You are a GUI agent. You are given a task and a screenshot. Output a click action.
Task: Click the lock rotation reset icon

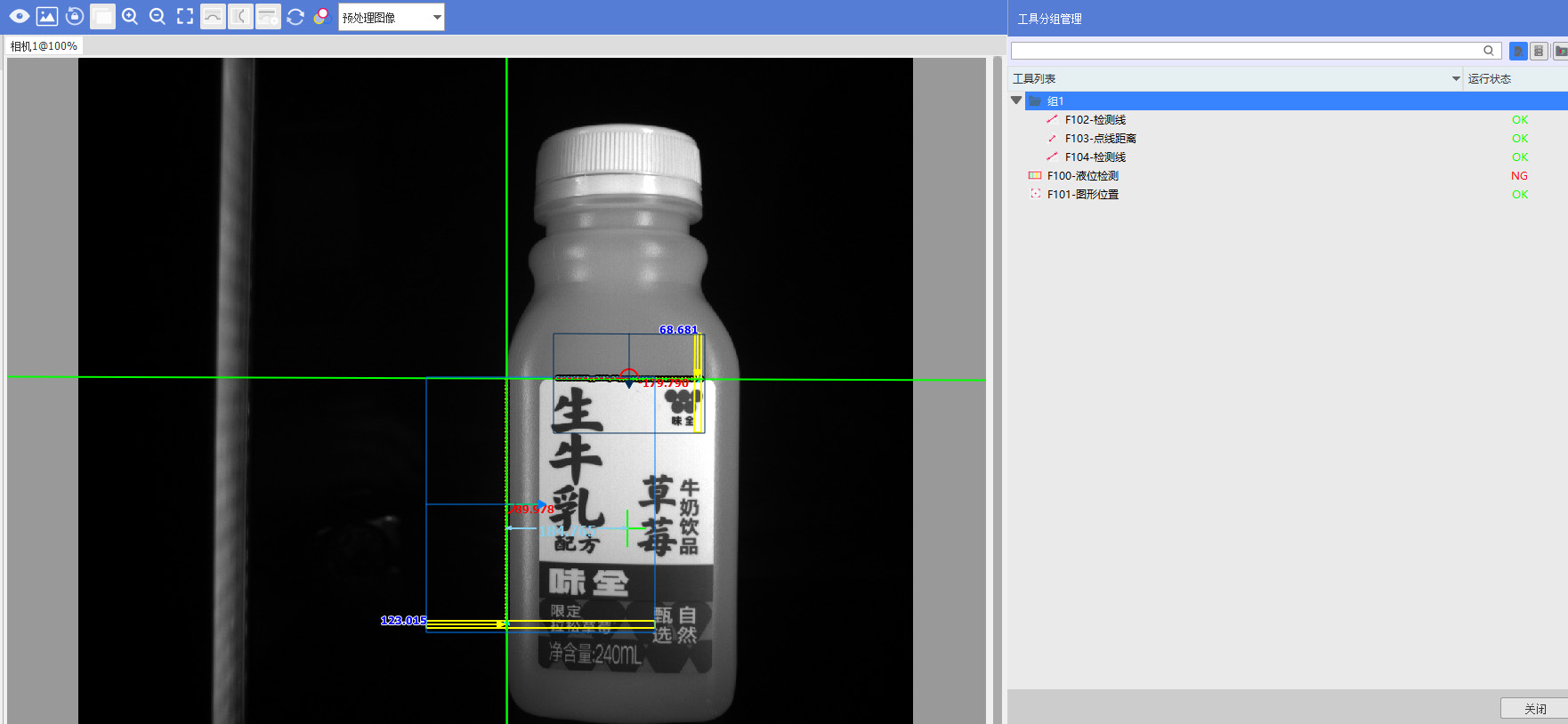point(75,17)
